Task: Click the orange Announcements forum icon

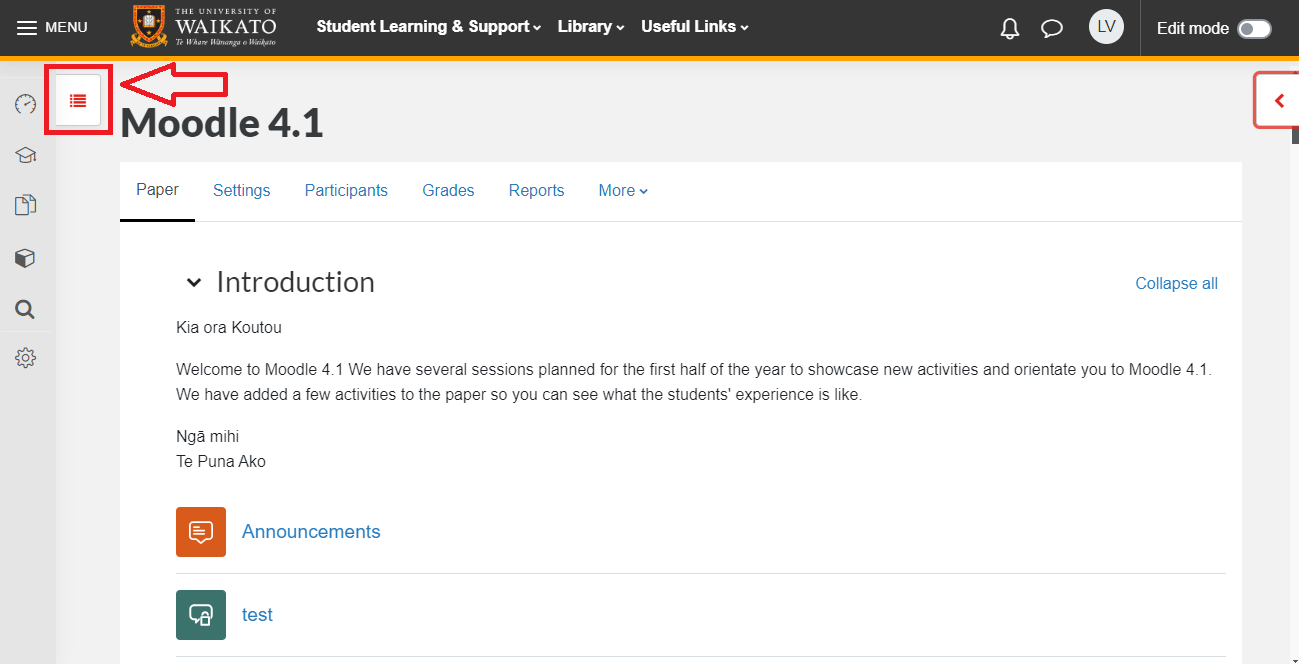Action: (x=201, y=532)
